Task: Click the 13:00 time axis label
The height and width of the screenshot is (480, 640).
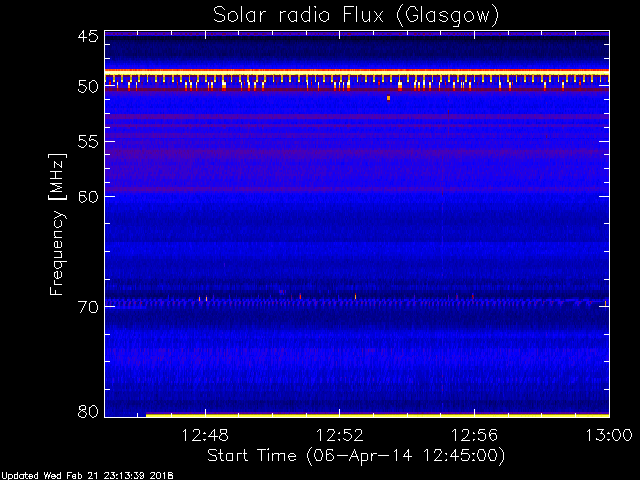Action: (609, 435)
